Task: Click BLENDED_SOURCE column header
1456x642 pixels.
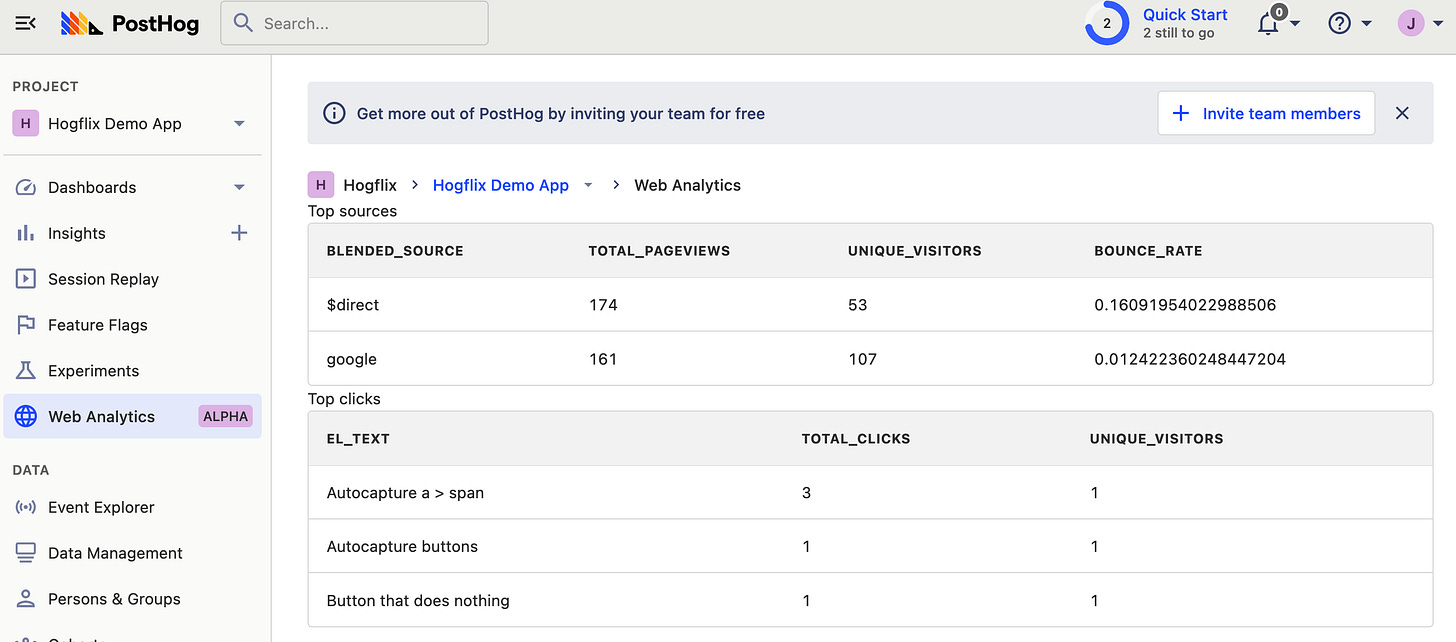Action: pyautogui.click(x=395, y=251)
